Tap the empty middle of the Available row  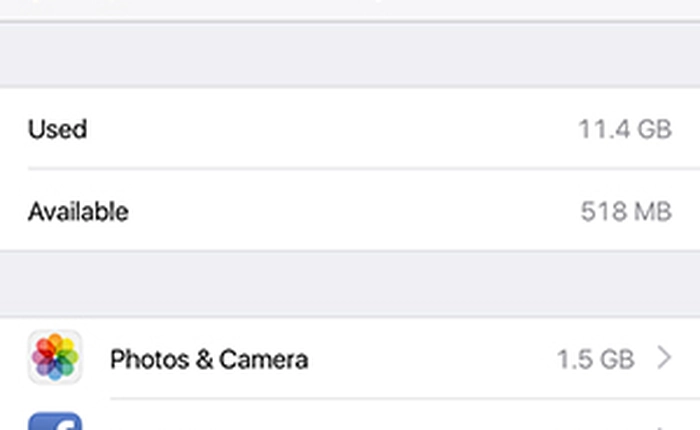(x=350, y=212)
